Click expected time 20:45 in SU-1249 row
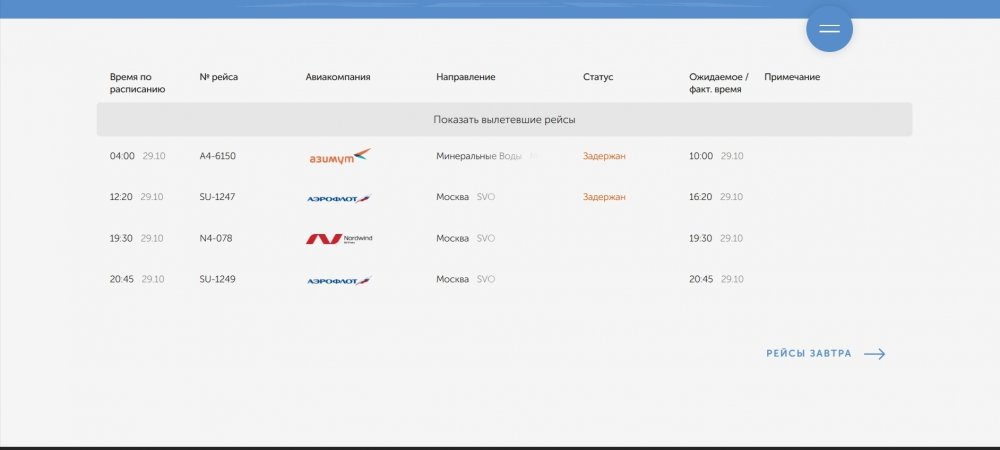Image resolution: width=1000 pixels, height=450 pixels. point(701,279)
